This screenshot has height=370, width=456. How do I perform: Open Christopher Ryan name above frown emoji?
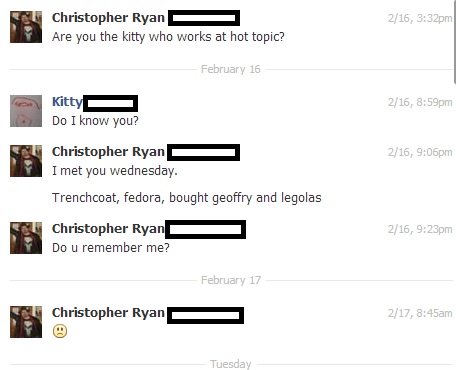click(108, 313)
